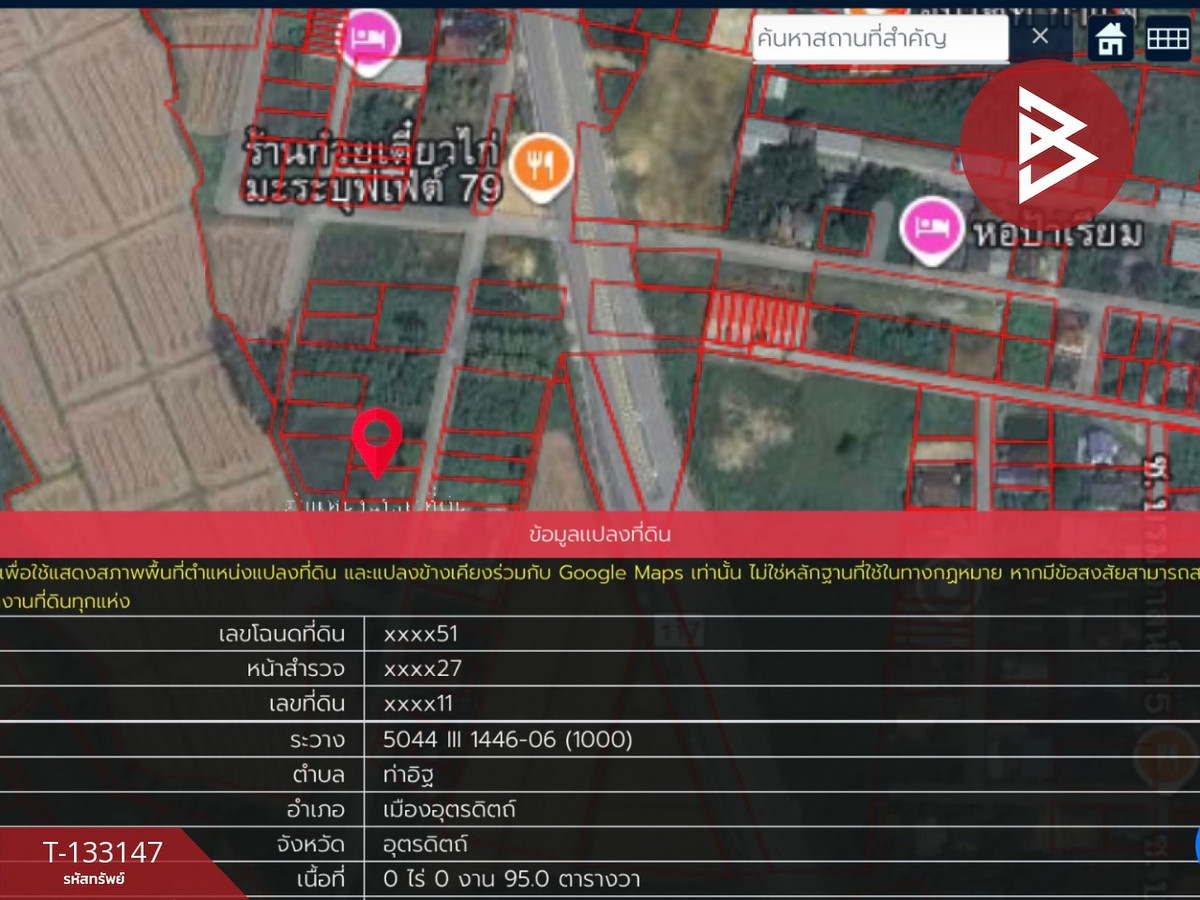
Task: Click the หน้าสำรวจ value xxxx27
Action: coord(423,669)
